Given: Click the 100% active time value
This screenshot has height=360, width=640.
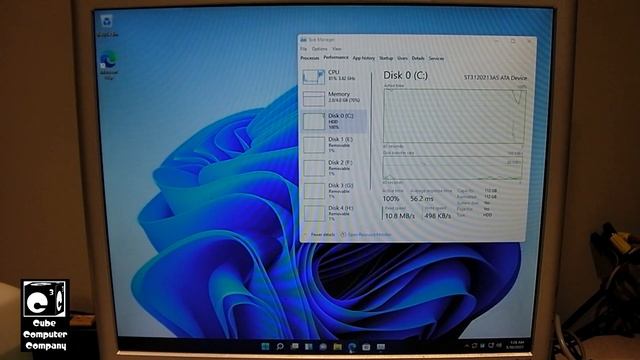Looking at the screenshot, I should pyautogui.click(x=391, y=199).
